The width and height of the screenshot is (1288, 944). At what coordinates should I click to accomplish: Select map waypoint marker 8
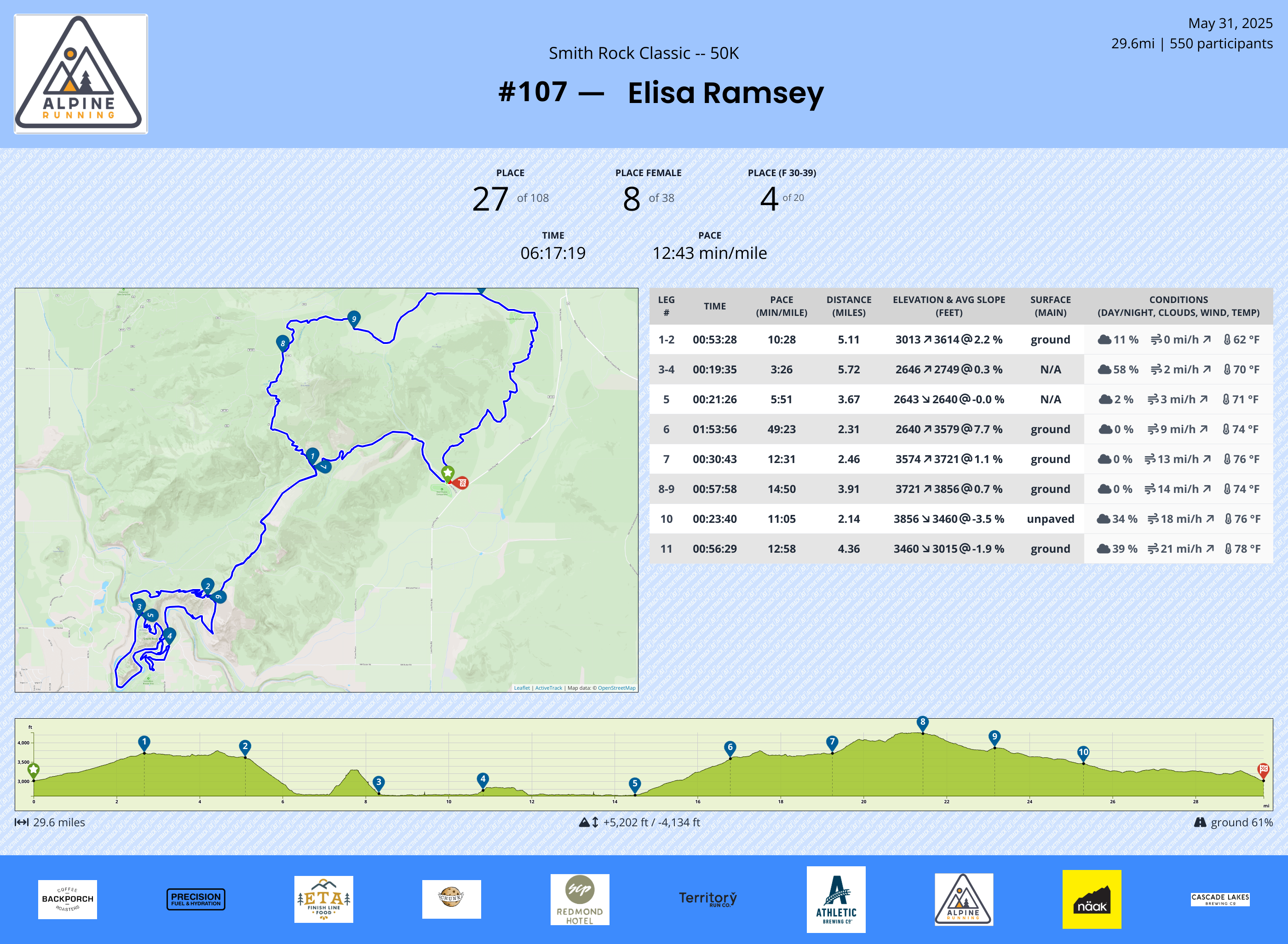point(282,343)
